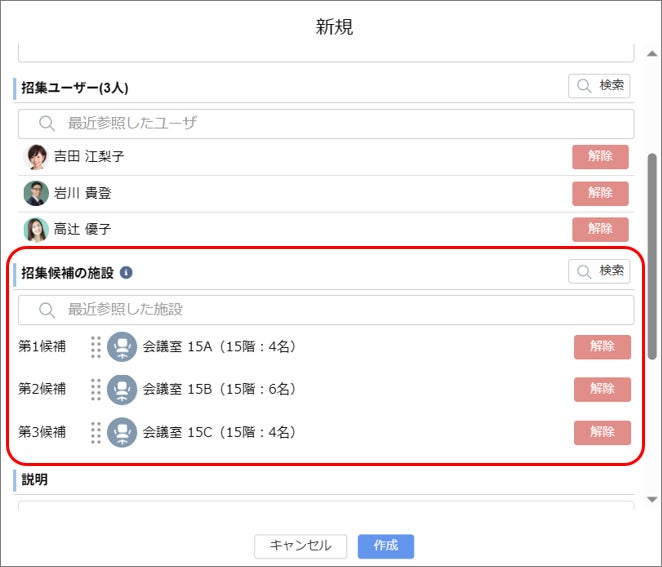
Task: Click the info icon beside 招集候補の施設
Action: pyautogui.click(x=126, y=273)
